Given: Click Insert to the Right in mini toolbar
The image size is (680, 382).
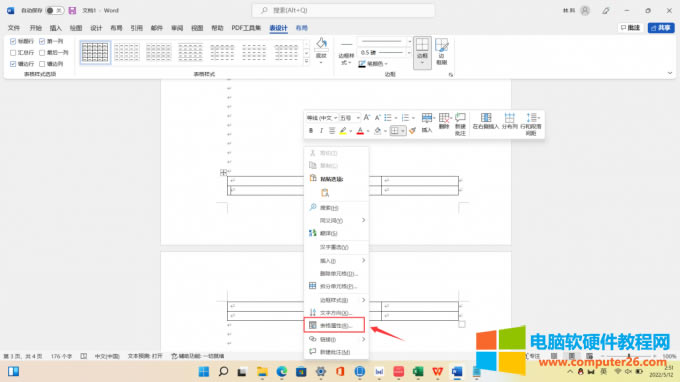Looking at the screenshot, I should pyautogui.click(x=486, y=121).
